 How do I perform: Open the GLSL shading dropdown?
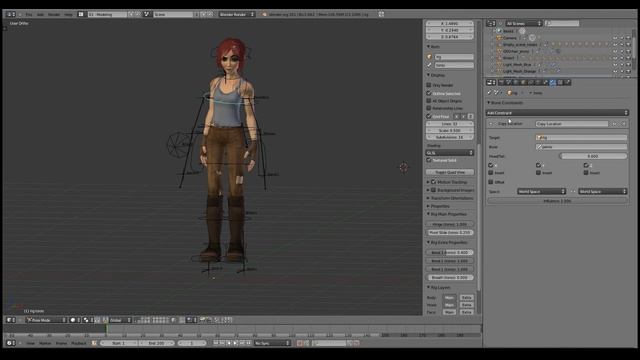(450, 153)
